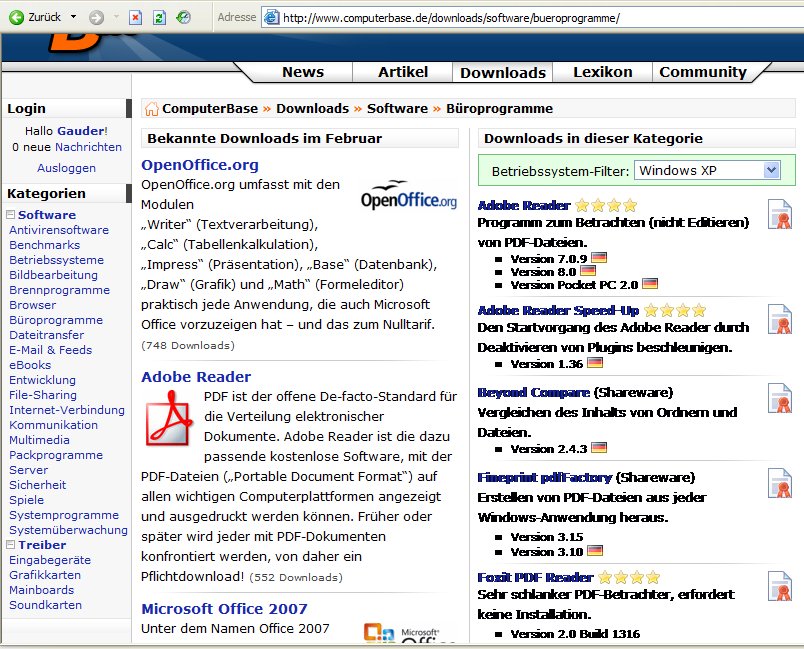The image size is (804, 649).
Task: Open the Betriebssystem-Filter Windows XP dropdown
Action: [707, 170]
